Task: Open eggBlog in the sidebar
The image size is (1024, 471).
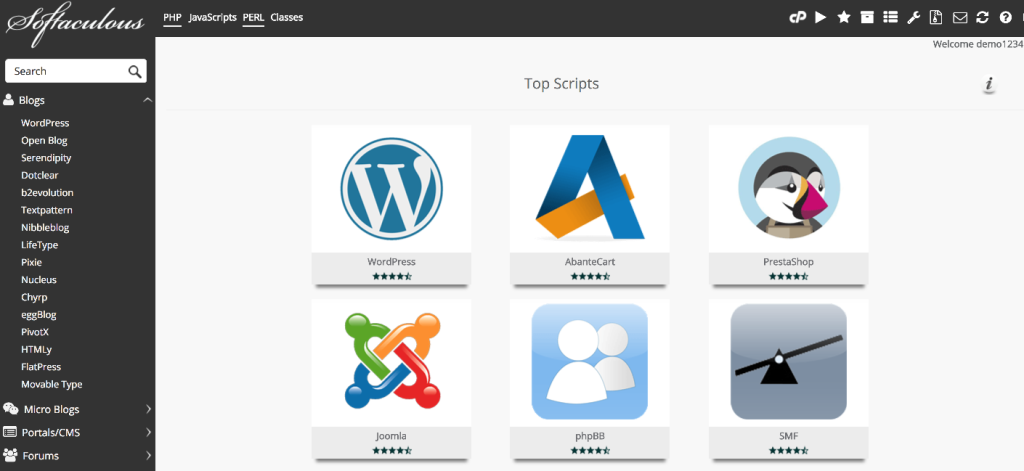Action: point(39,314)
